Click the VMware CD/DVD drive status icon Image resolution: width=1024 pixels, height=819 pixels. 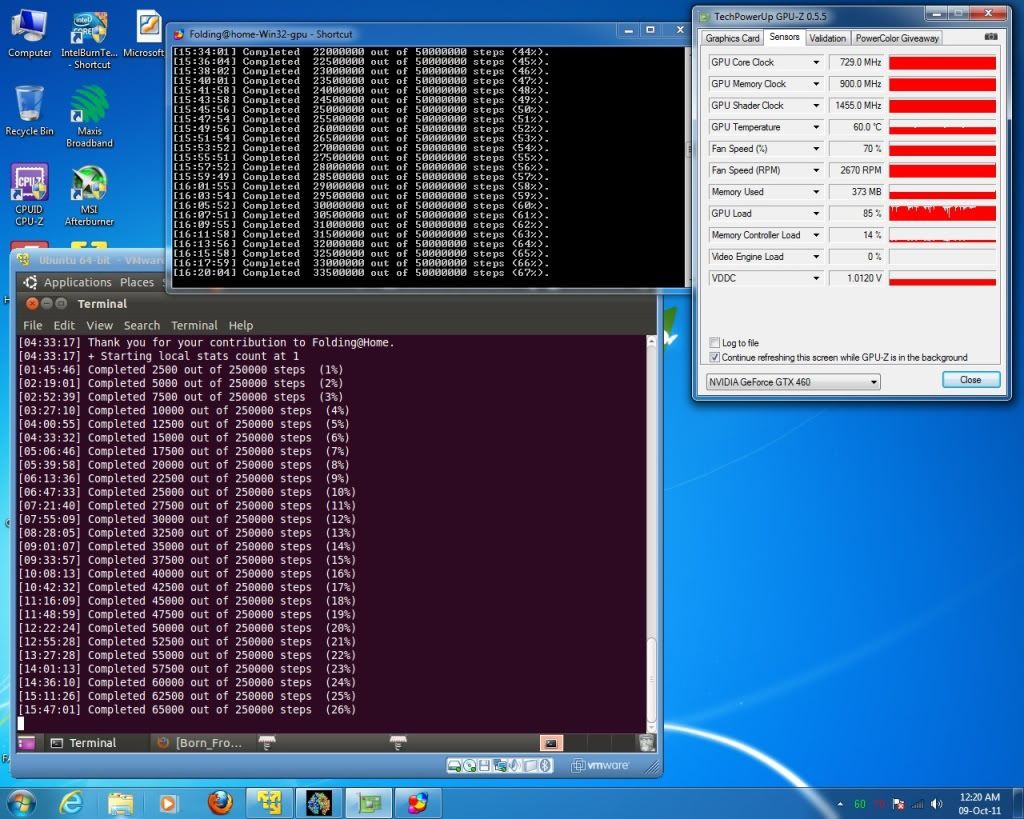coord(470,765)
